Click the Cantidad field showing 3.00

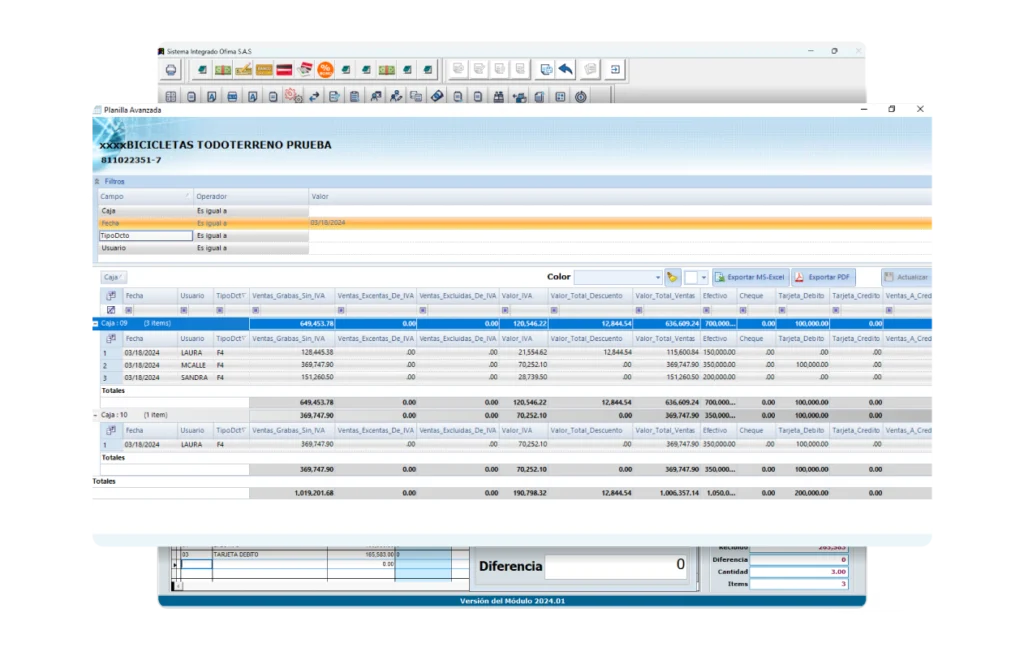pyautogui.click(x=799, y=572)
